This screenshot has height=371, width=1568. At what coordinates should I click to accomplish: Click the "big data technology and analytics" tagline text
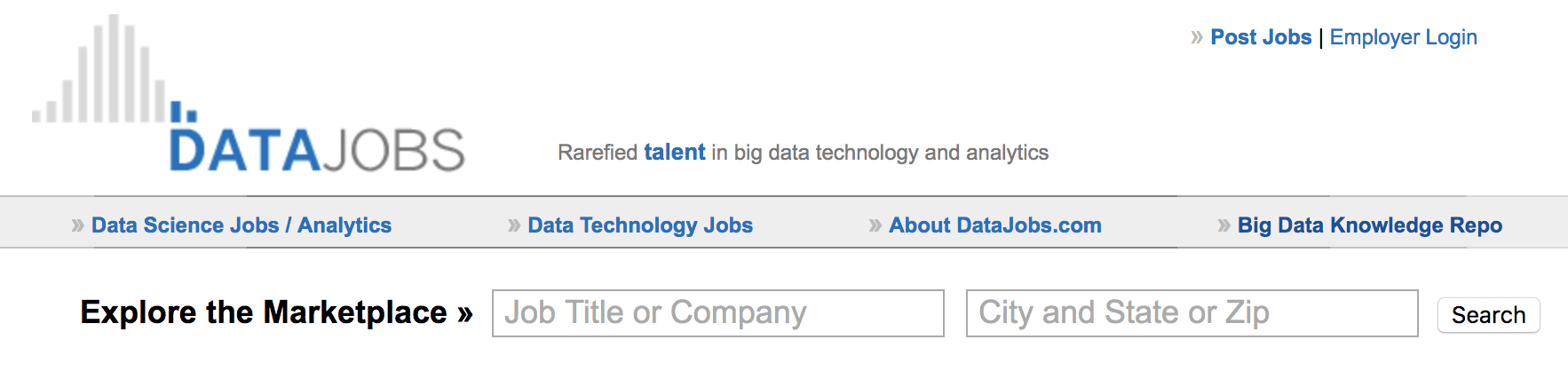tap(891, 153)
